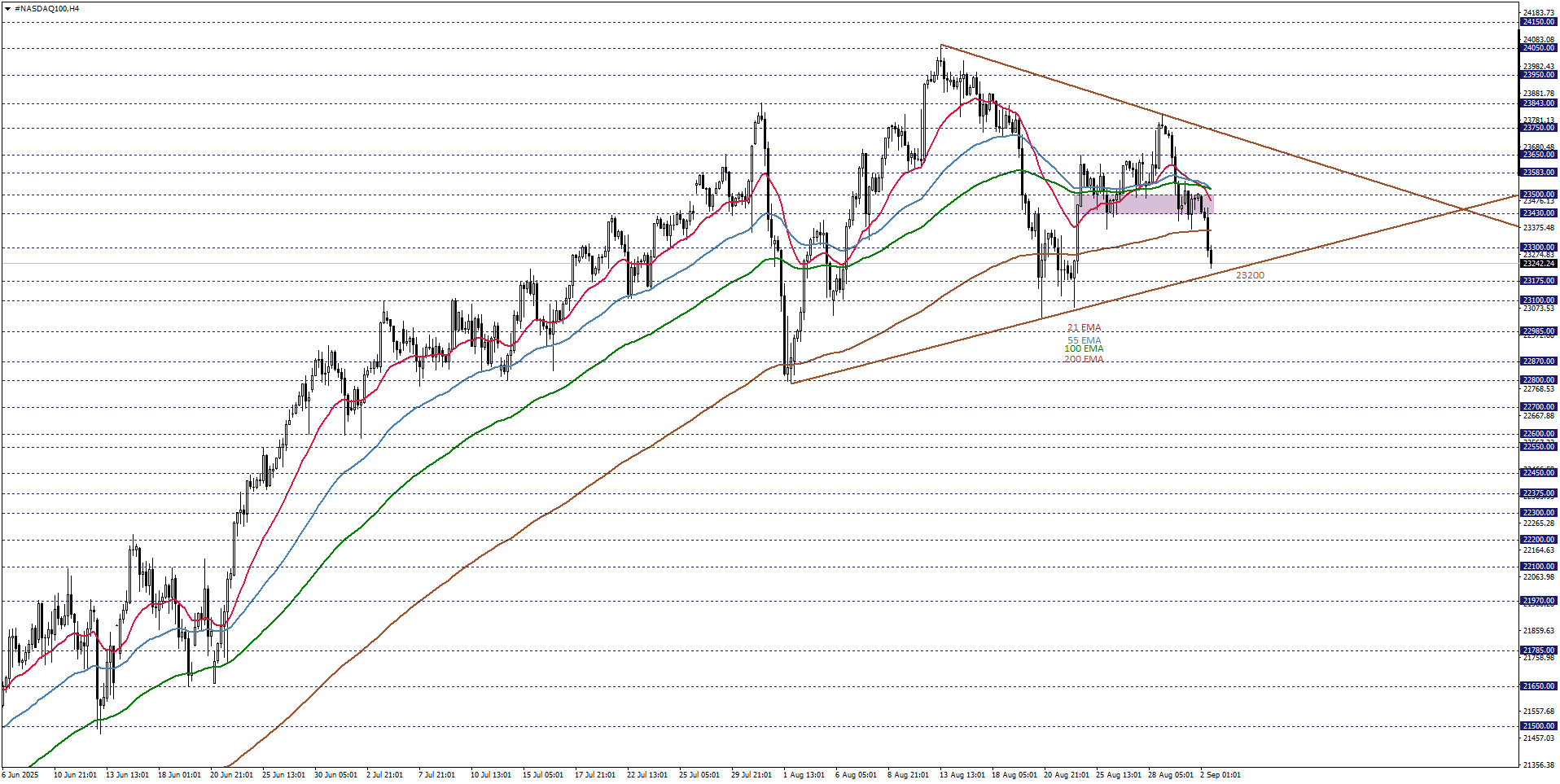Image resolution: width=1560 pixels, height=784 pixels.
Task: Select the 200 EMA label
Action: (x=1084, y=359)
